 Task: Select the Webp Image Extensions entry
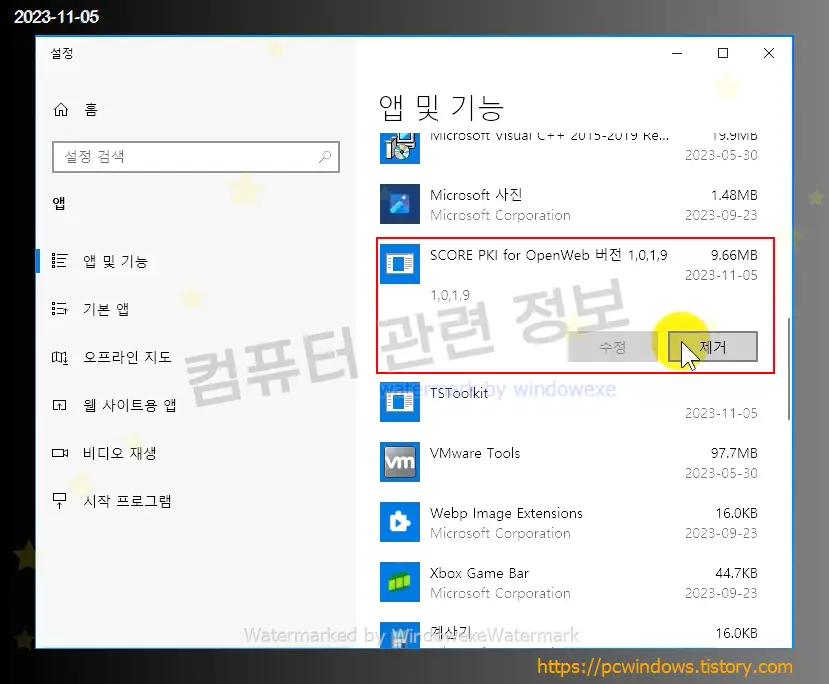coord(569,522)
